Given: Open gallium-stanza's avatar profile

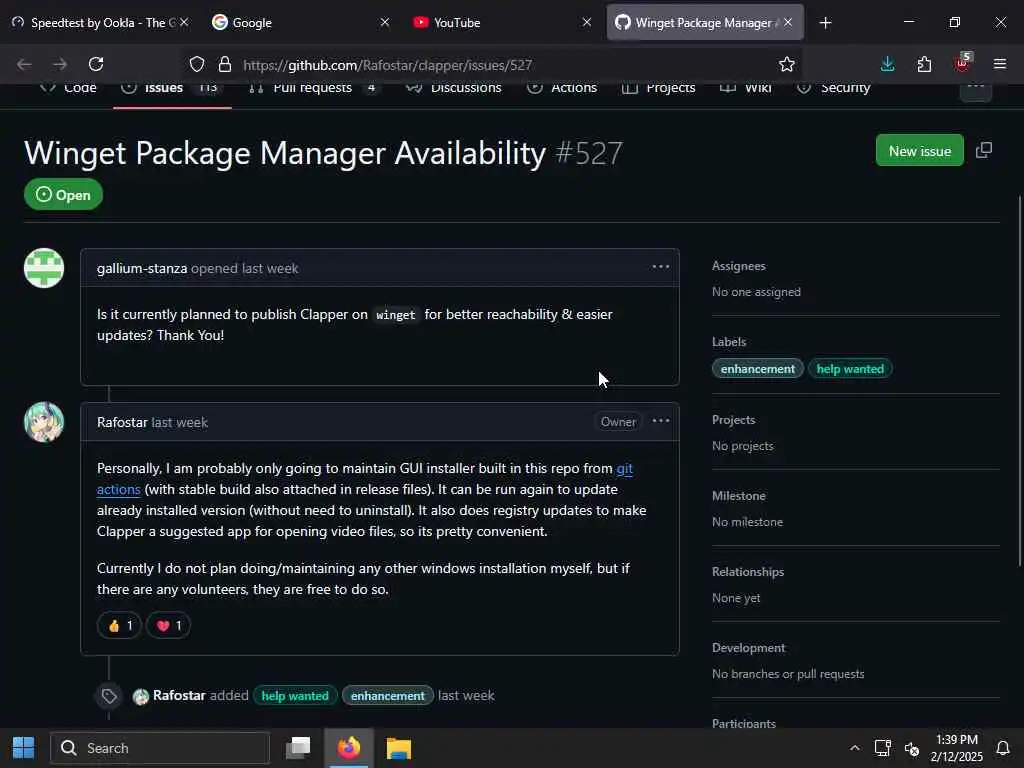Looking at the screenshot, I should [x=44, y=268].
